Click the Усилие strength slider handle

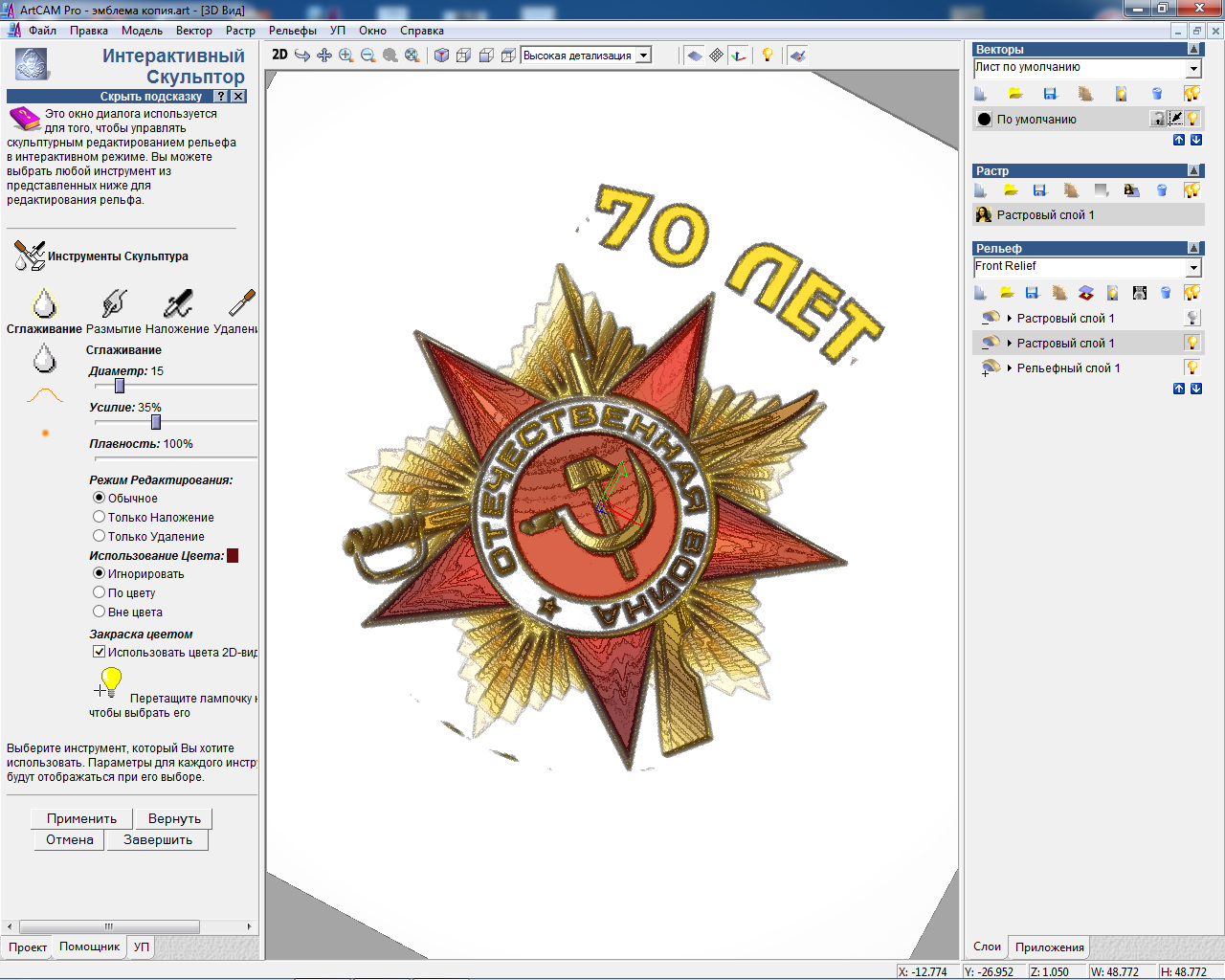tap(156, 422)
